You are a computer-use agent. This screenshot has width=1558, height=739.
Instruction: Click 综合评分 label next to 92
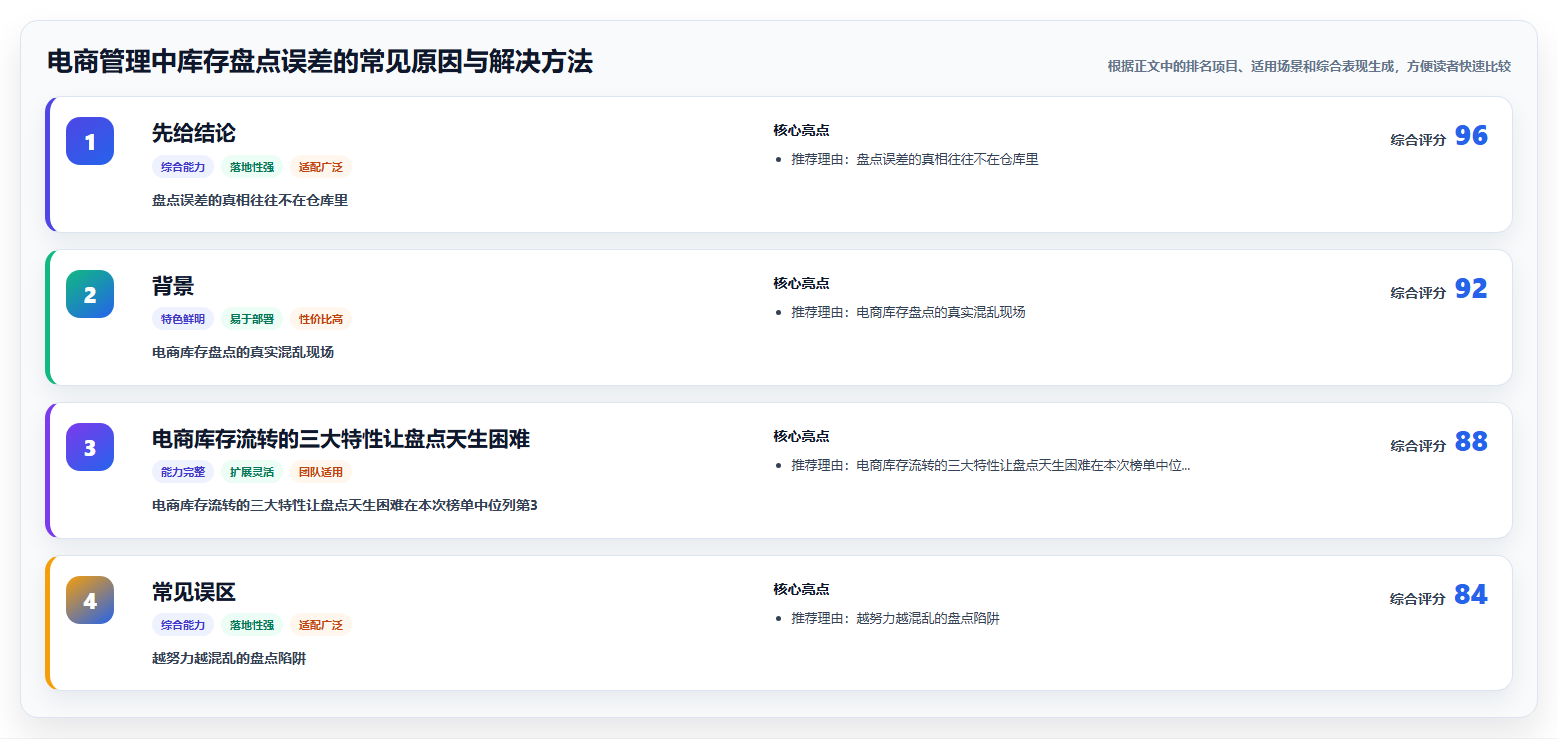pyautogui.click(x=1418, y=293)
